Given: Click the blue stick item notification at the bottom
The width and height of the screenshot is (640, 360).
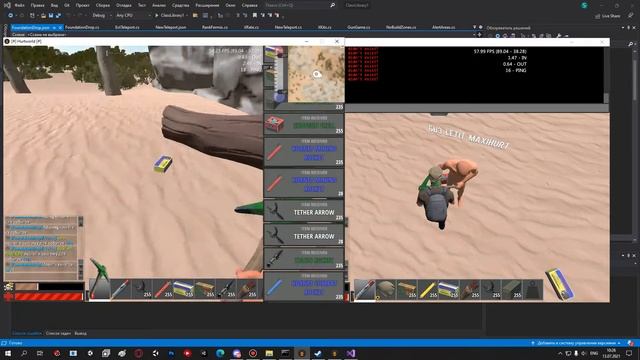Looking at the screenshot, I should [304, 286].
